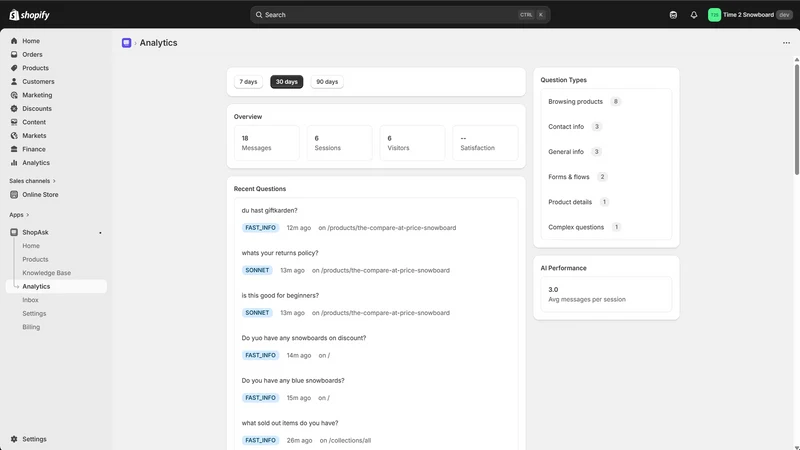Select the 7 days range

pyautogui.click(x=248, y=82)
